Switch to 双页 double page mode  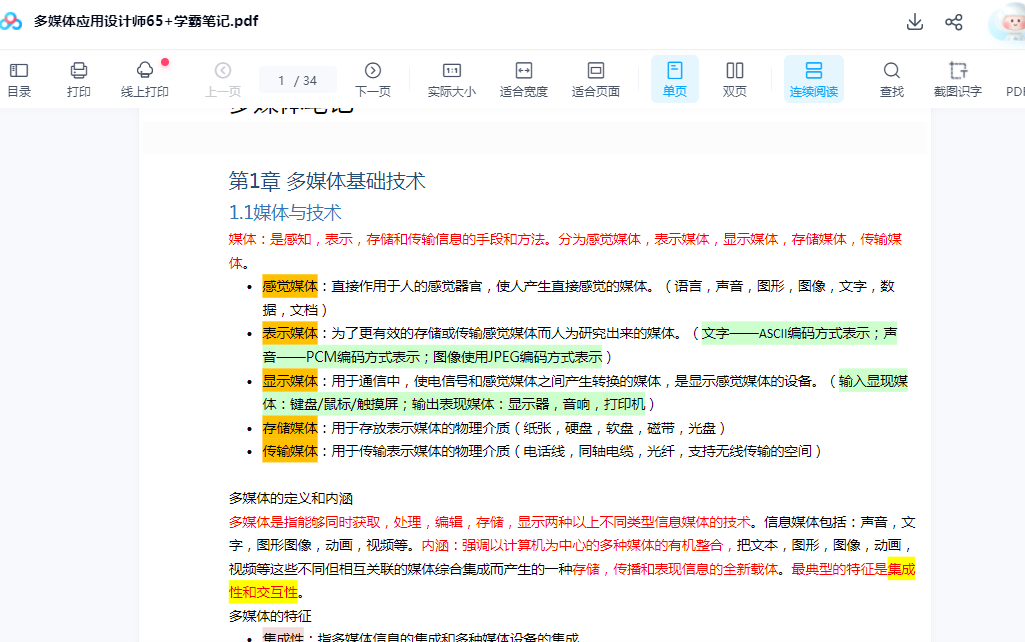pyautogui.click(x=735, y=79)
